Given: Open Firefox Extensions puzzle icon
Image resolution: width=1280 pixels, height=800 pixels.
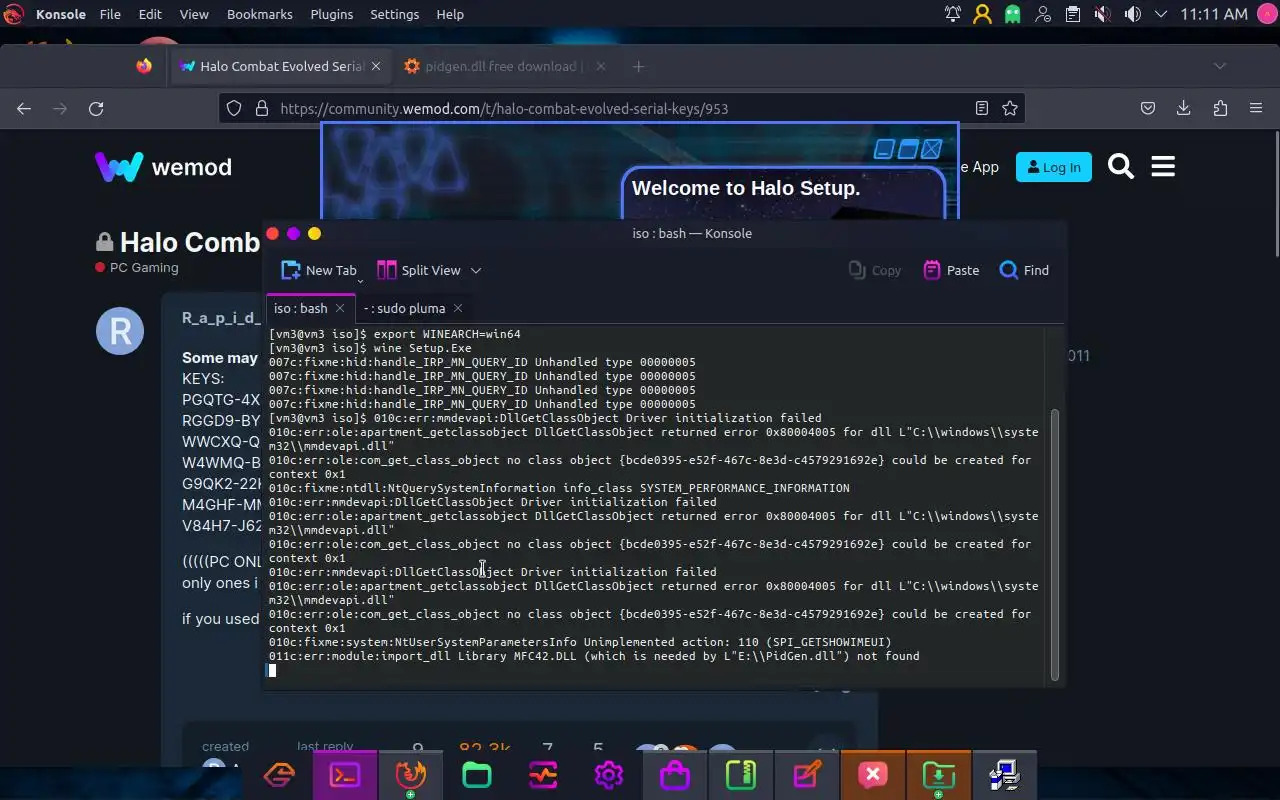Looking at the screenshot, I should click(1220, 108).
